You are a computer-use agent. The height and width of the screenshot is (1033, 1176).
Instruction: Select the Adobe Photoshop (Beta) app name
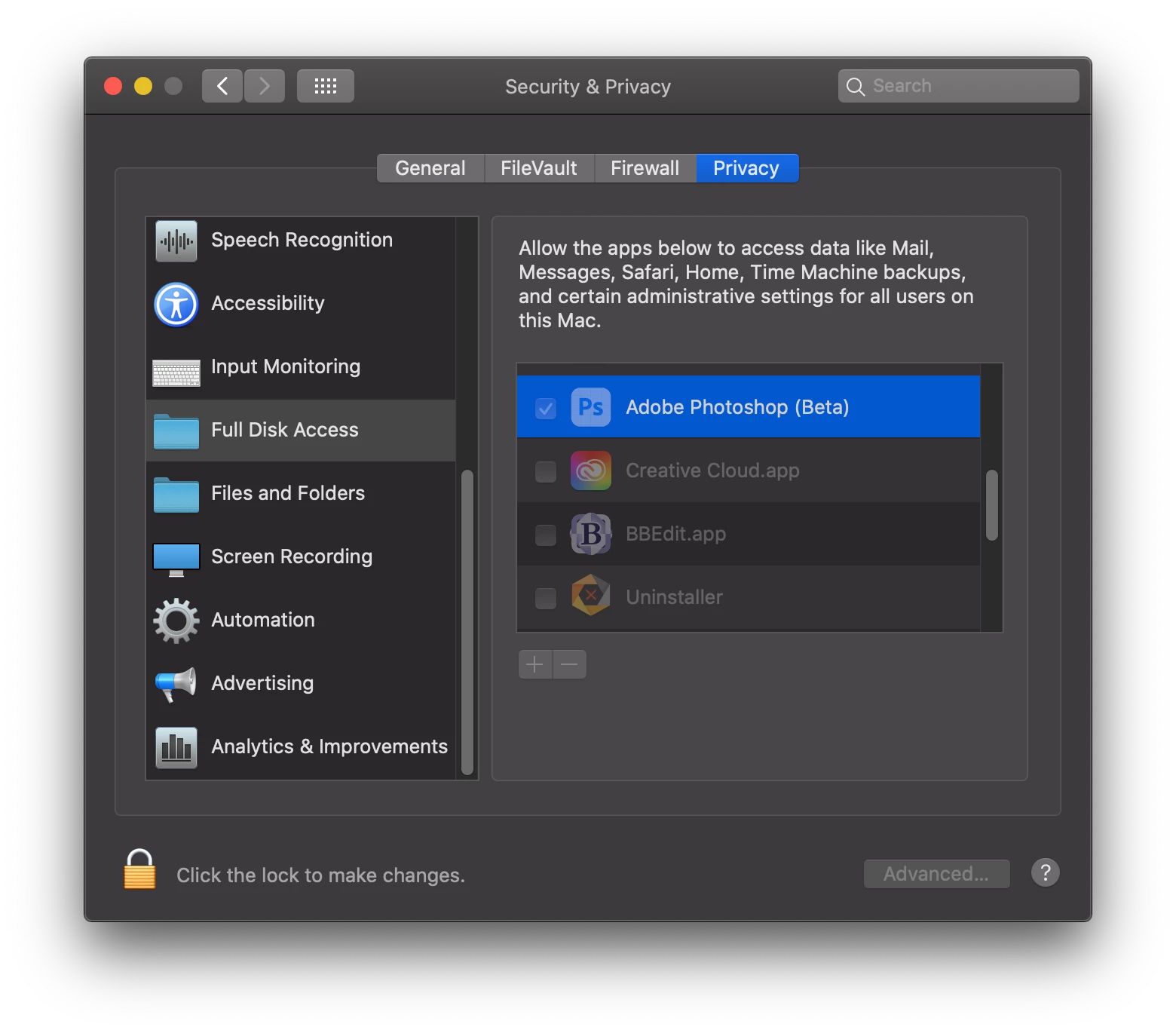tap(737, 407)
